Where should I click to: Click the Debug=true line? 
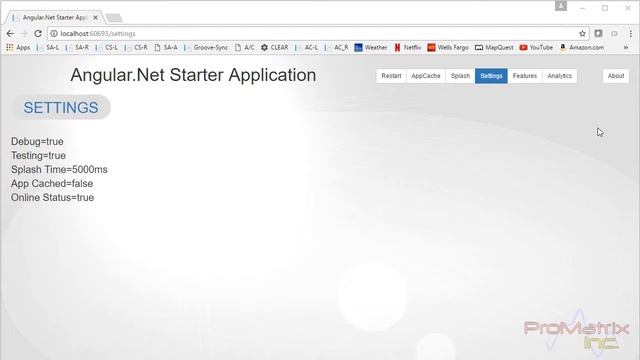(x=37, y=142)
